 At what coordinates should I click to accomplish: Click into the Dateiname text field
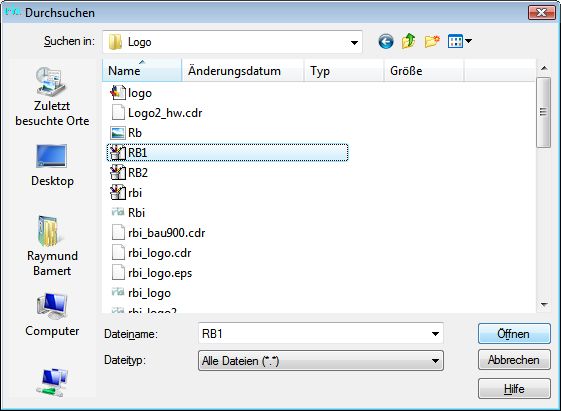pos(313,334)
